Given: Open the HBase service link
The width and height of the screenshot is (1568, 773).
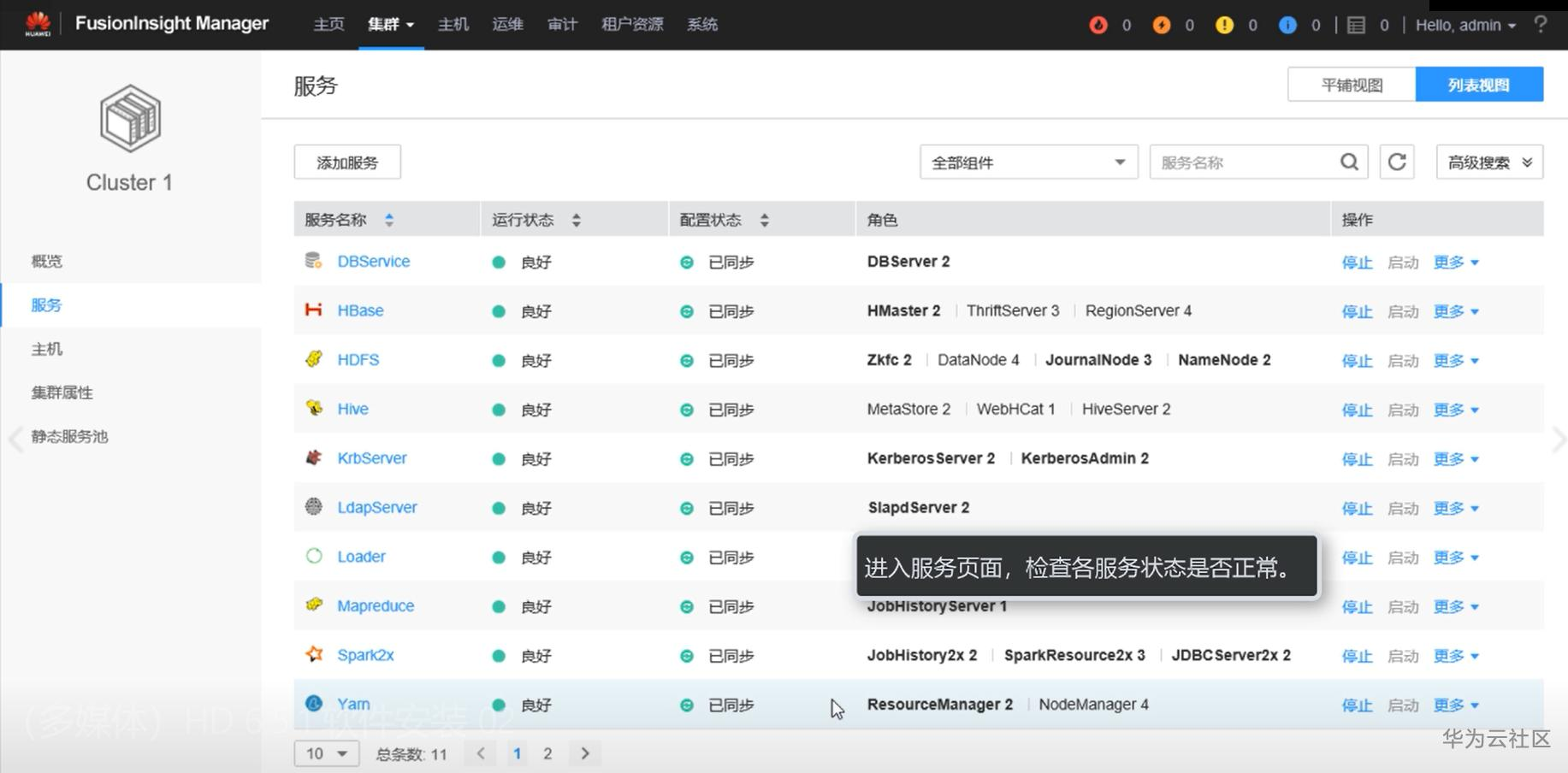Looking at the screenshot, I should coord(360,310).
